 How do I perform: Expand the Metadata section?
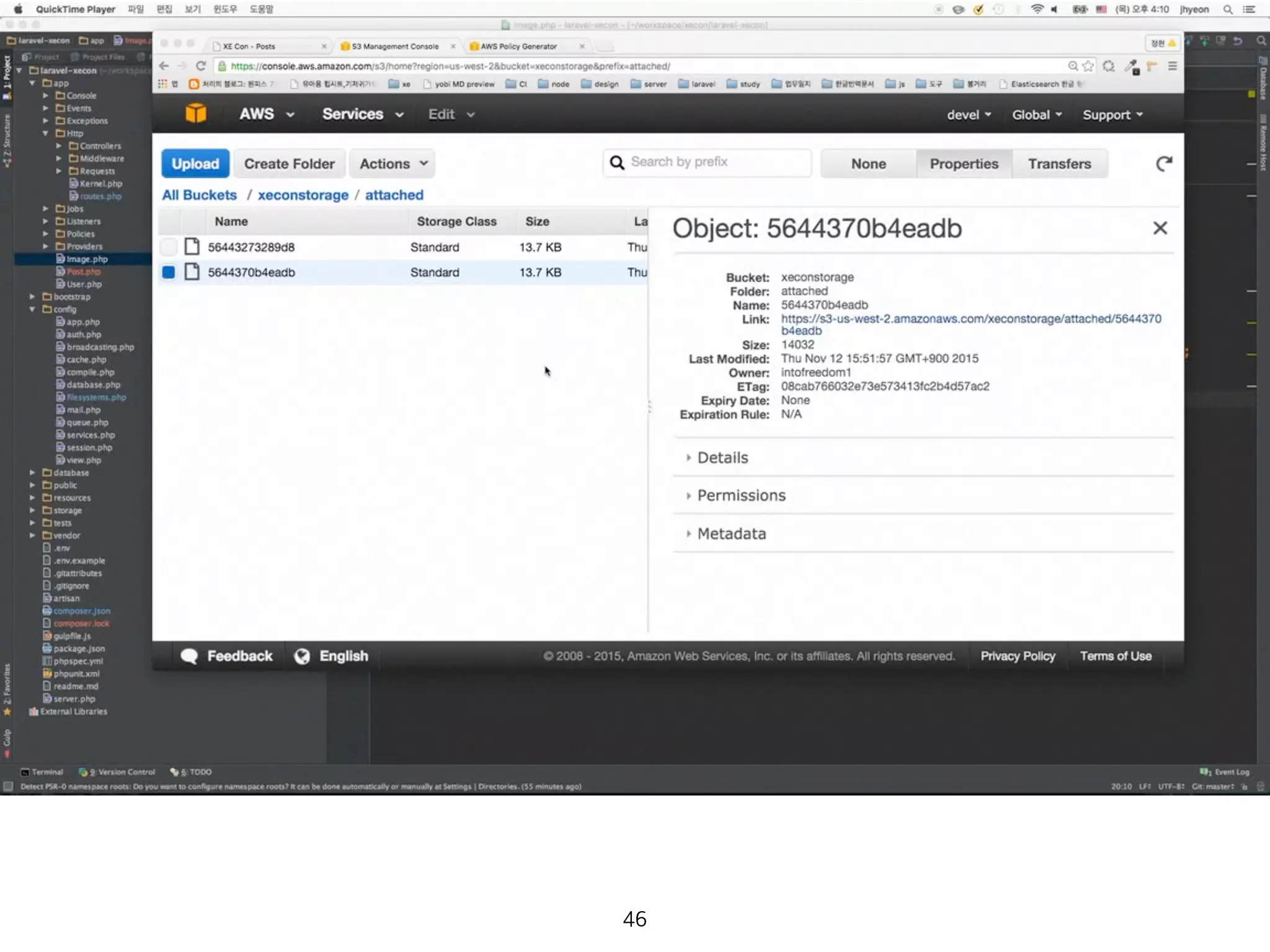tap(731, 534)
